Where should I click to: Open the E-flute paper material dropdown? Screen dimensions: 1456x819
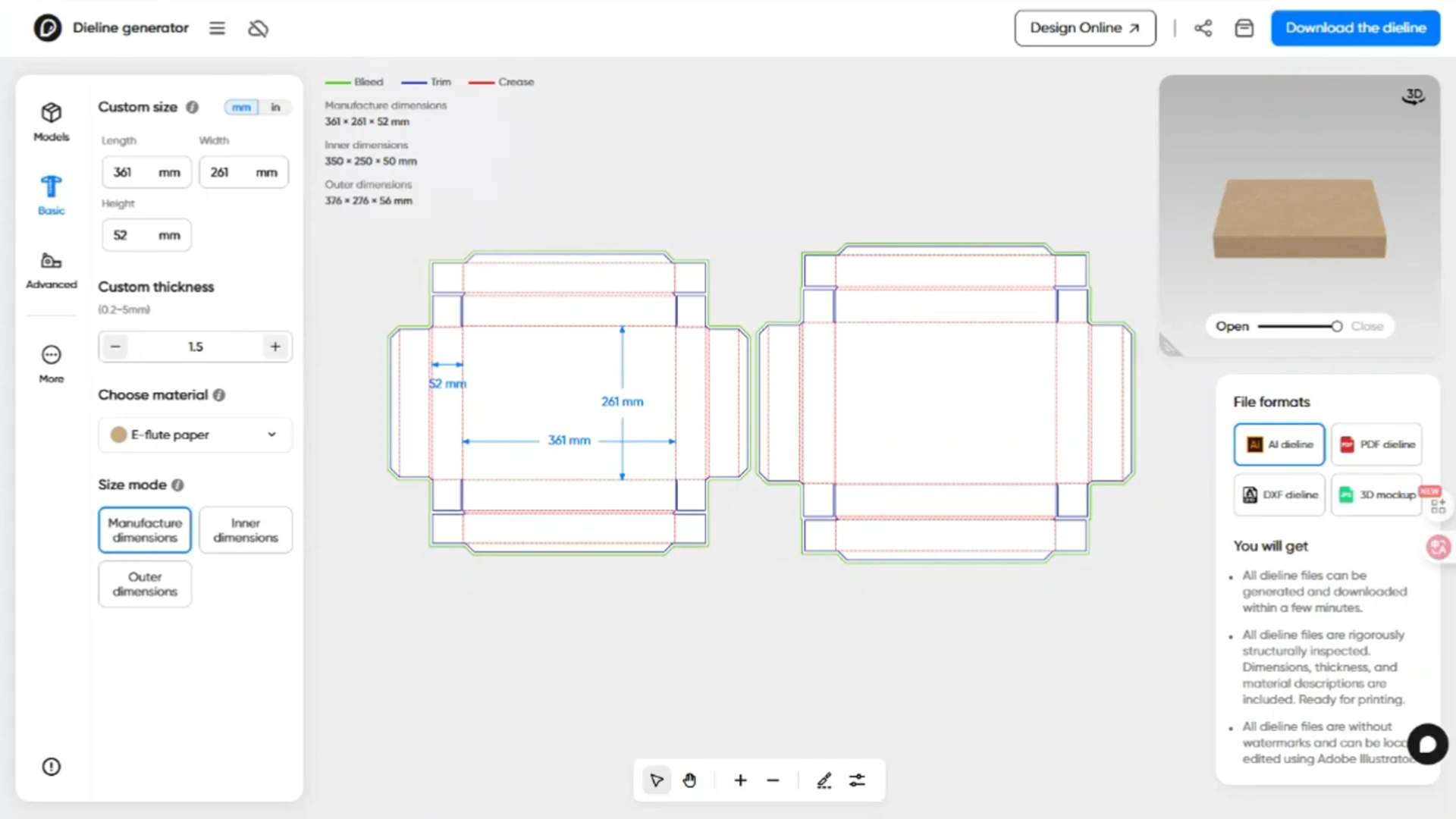tap(195, 435)
